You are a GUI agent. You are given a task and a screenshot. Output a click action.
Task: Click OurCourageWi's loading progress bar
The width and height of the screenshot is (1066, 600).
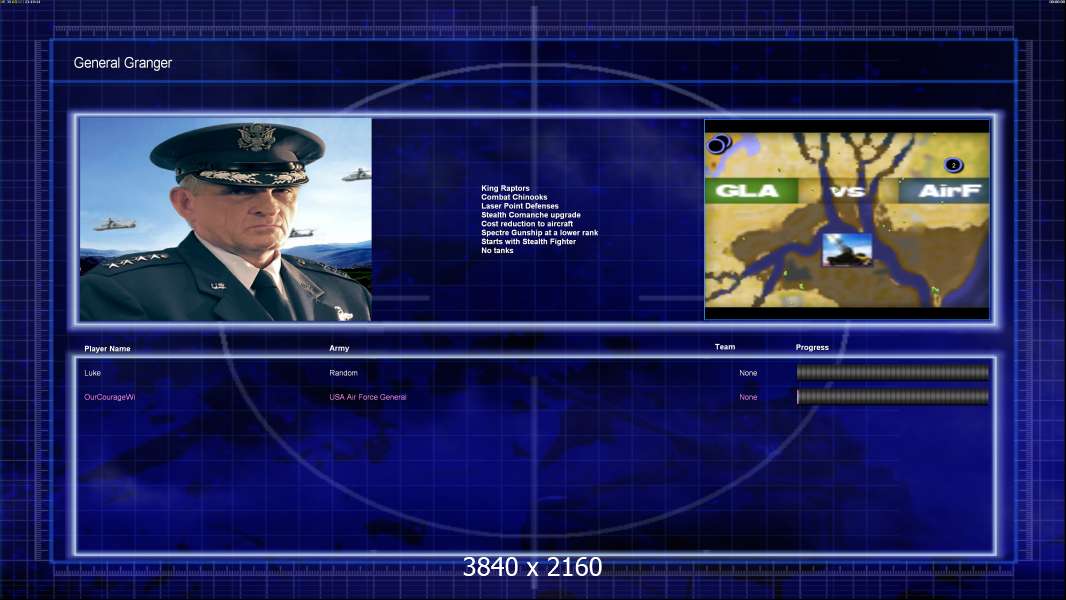tap(893, 397)
